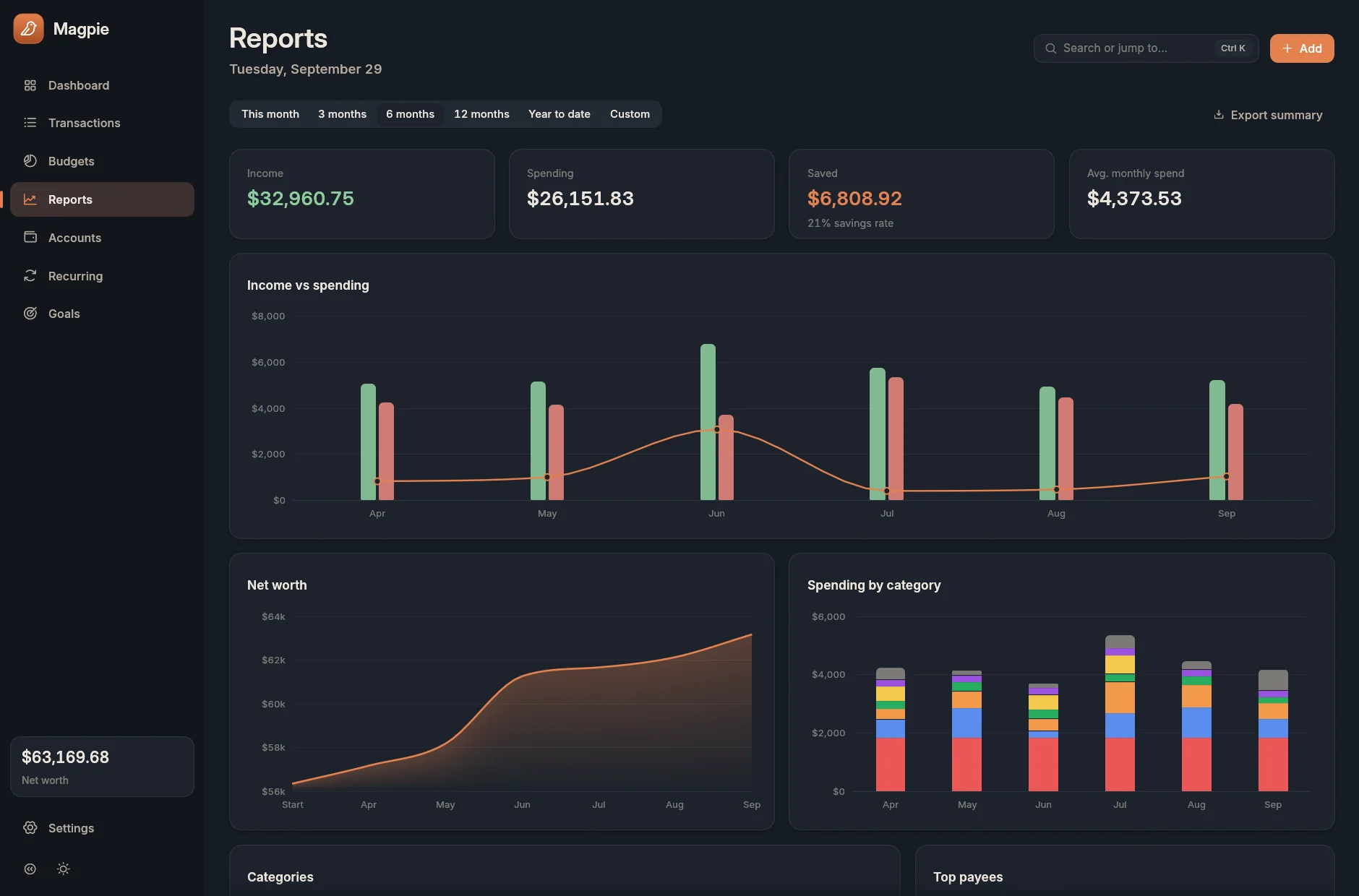Focus the Search or jump to field
The image size is (1359, 896).
[x=1146, y=48]
